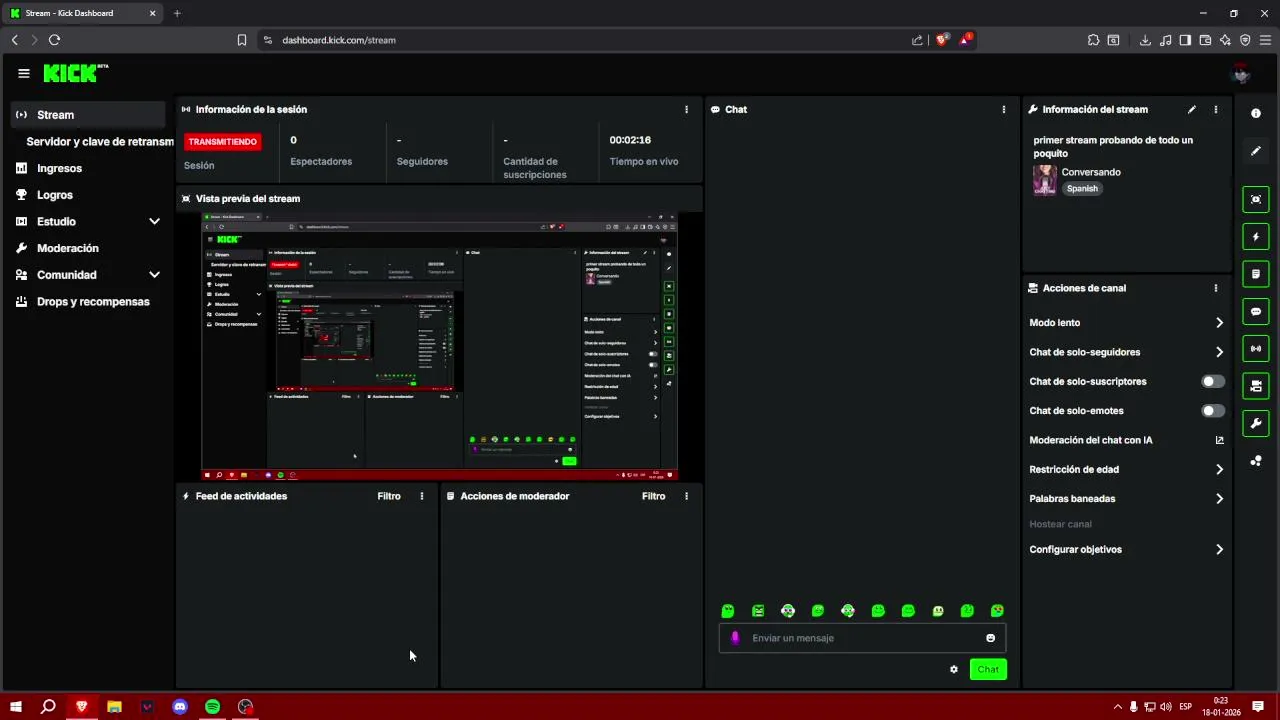Click Filtro in Acciones de moderador
The image size is (1280, 720).
(x=653, y=496)
